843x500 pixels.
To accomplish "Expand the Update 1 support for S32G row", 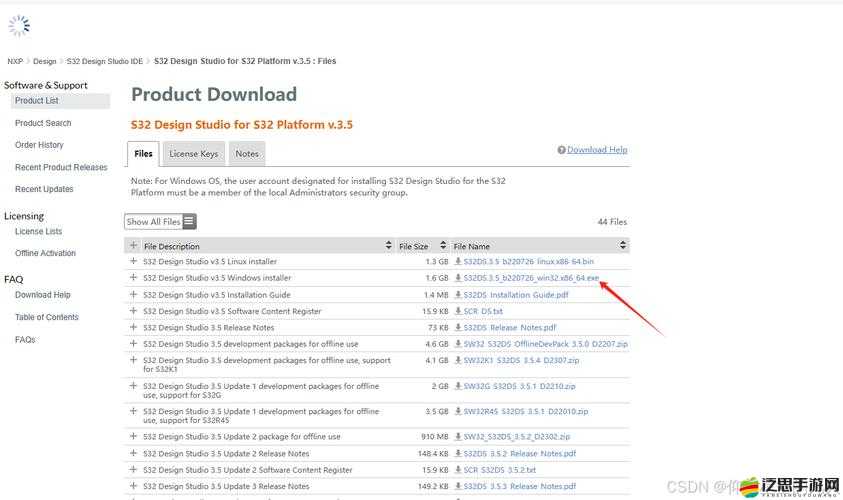I will click(133, 385).
